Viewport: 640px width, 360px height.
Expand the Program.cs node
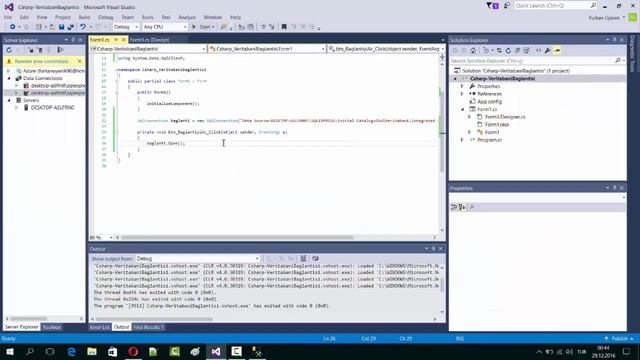(x=462, y=140)
